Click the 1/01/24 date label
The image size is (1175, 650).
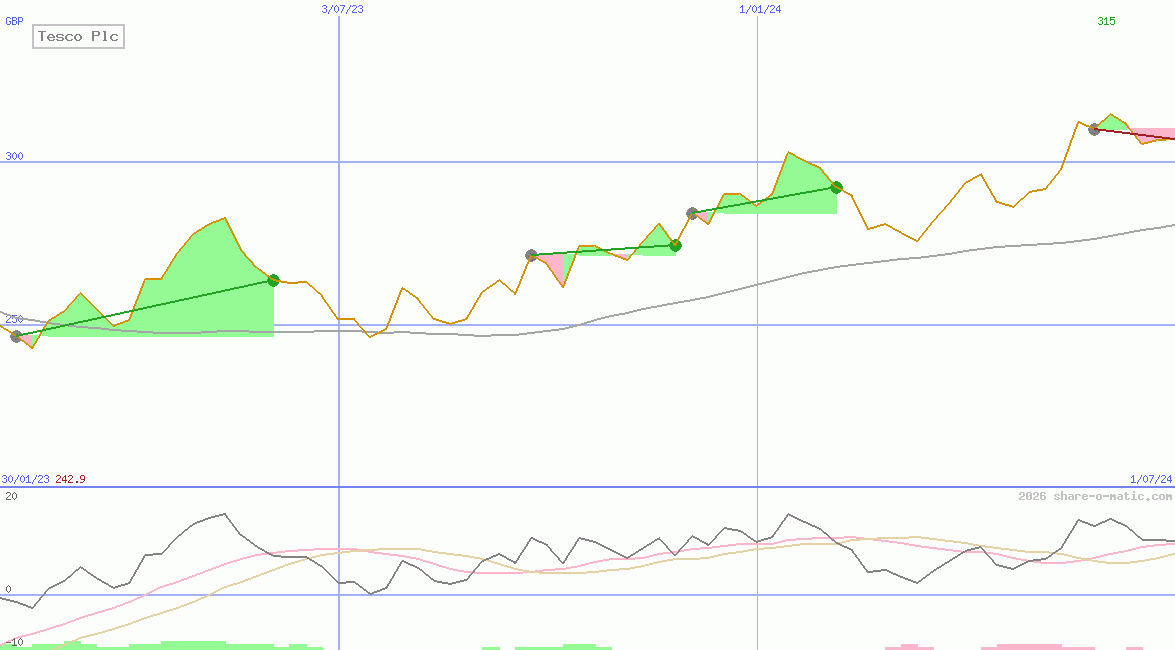[760, 9]
